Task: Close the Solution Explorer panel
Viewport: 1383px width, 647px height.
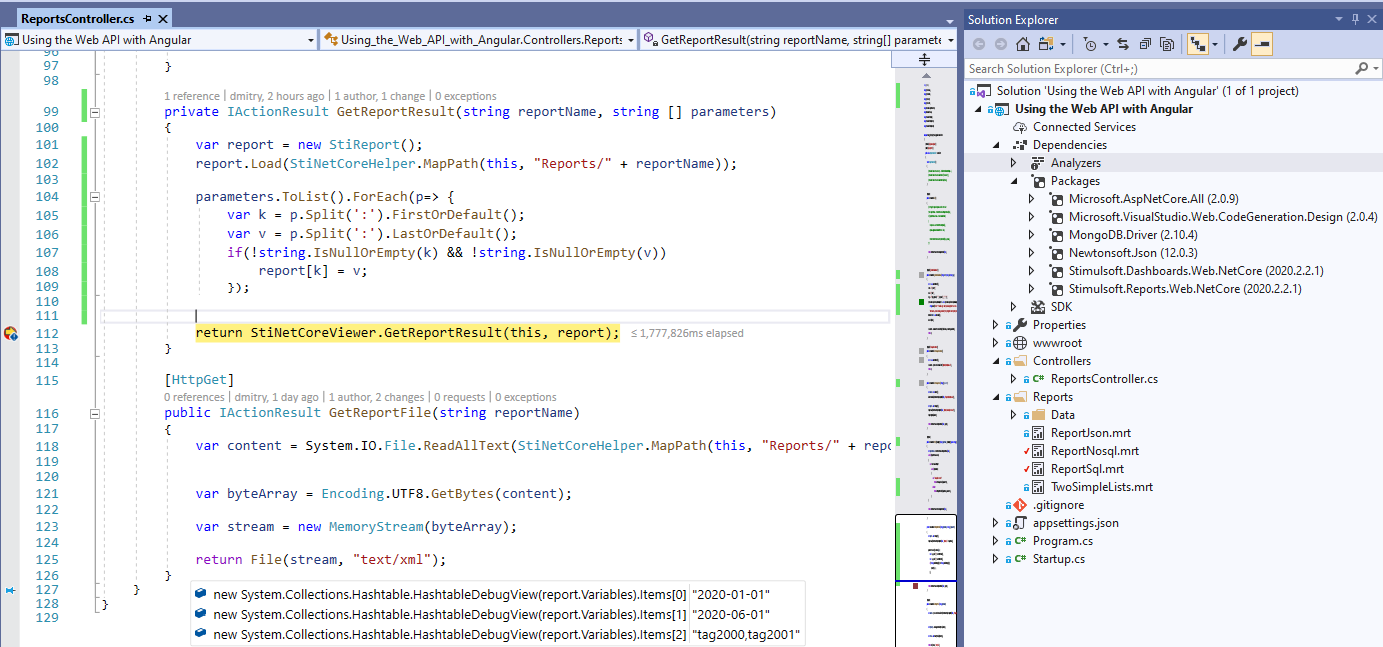Action: (1372, 19)
